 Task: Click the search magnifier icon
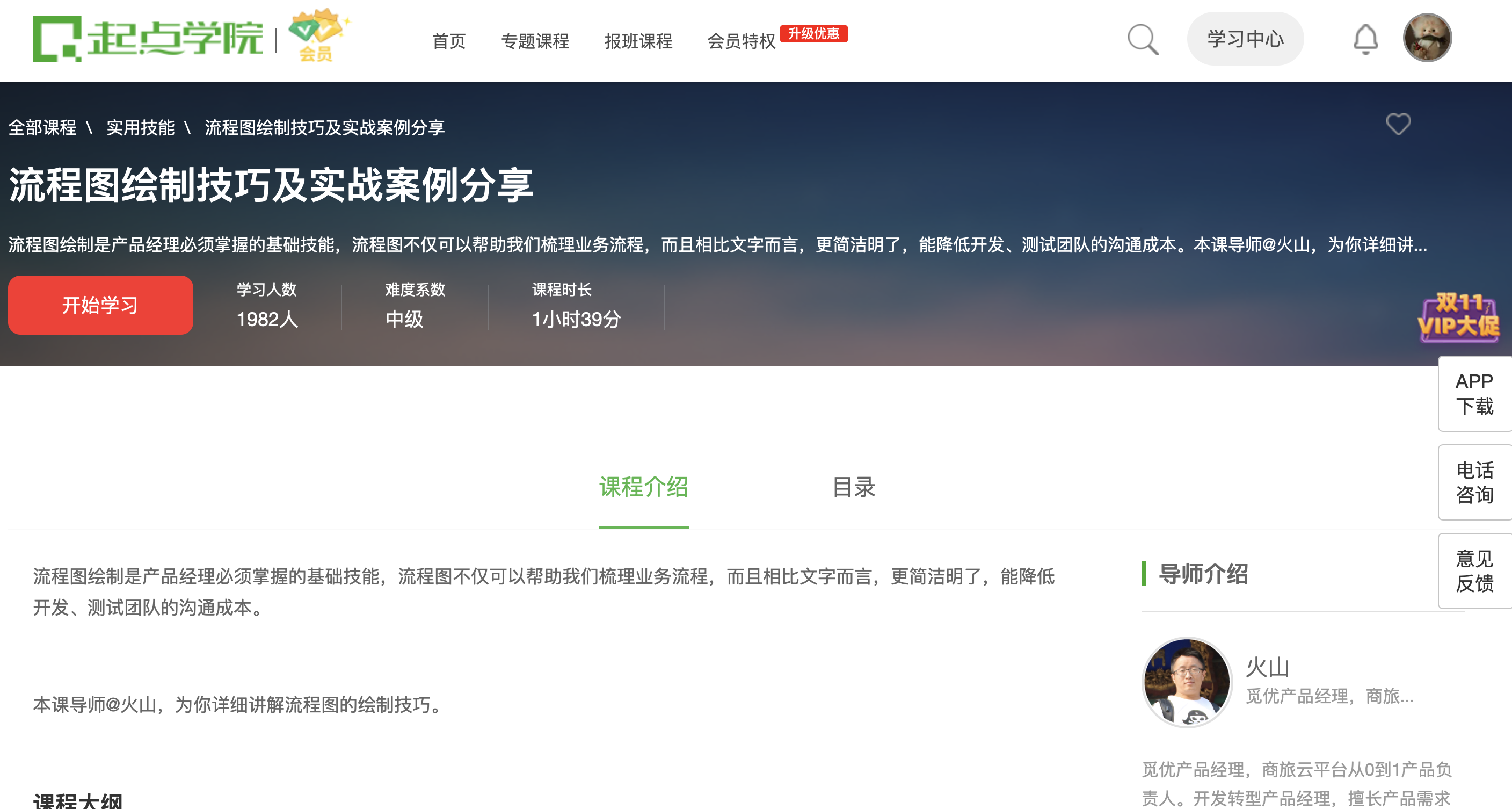tap(1142, 40)
